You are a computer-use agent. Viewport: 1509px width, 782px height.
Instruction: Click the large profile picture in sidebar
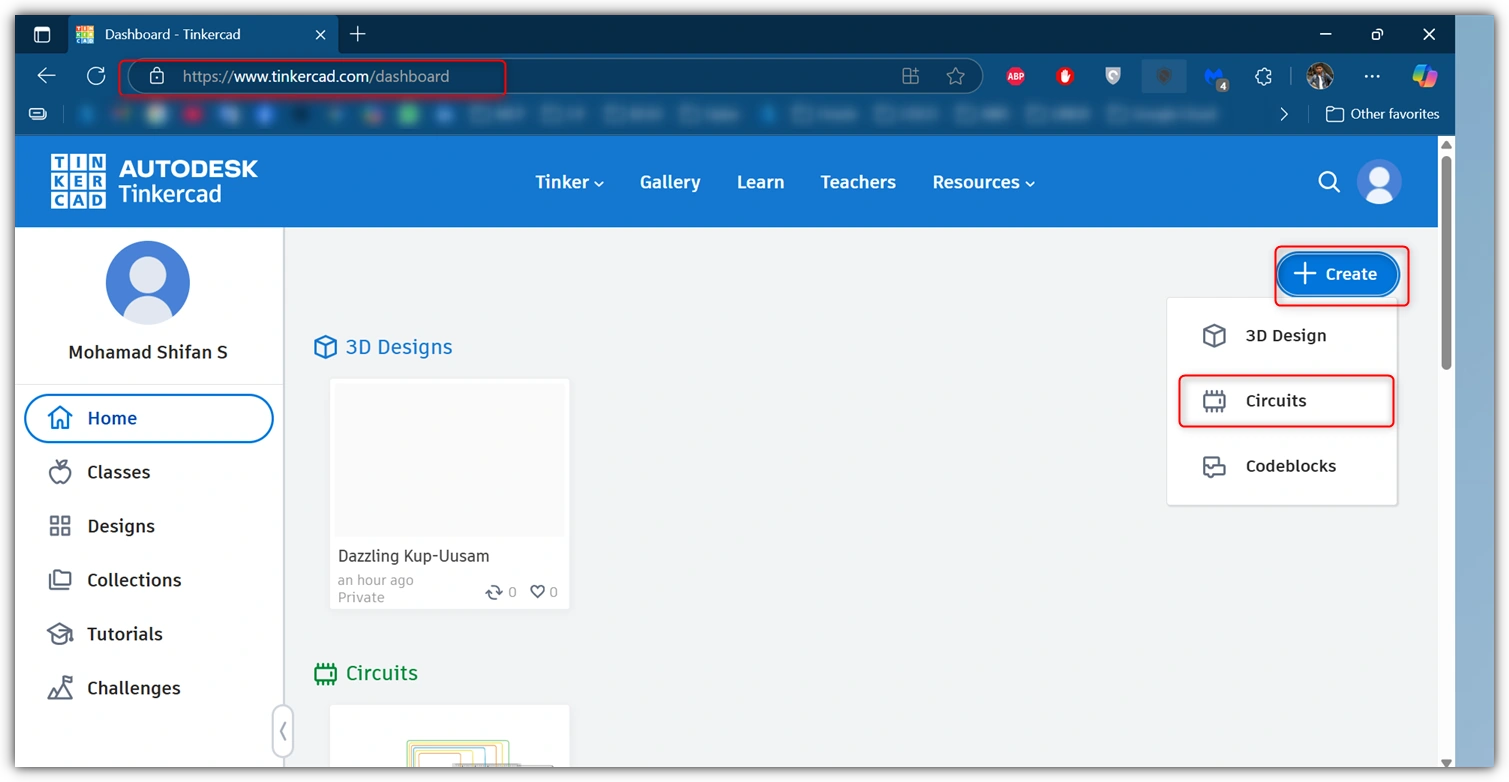pyautogui.click(x=148, y=282)
